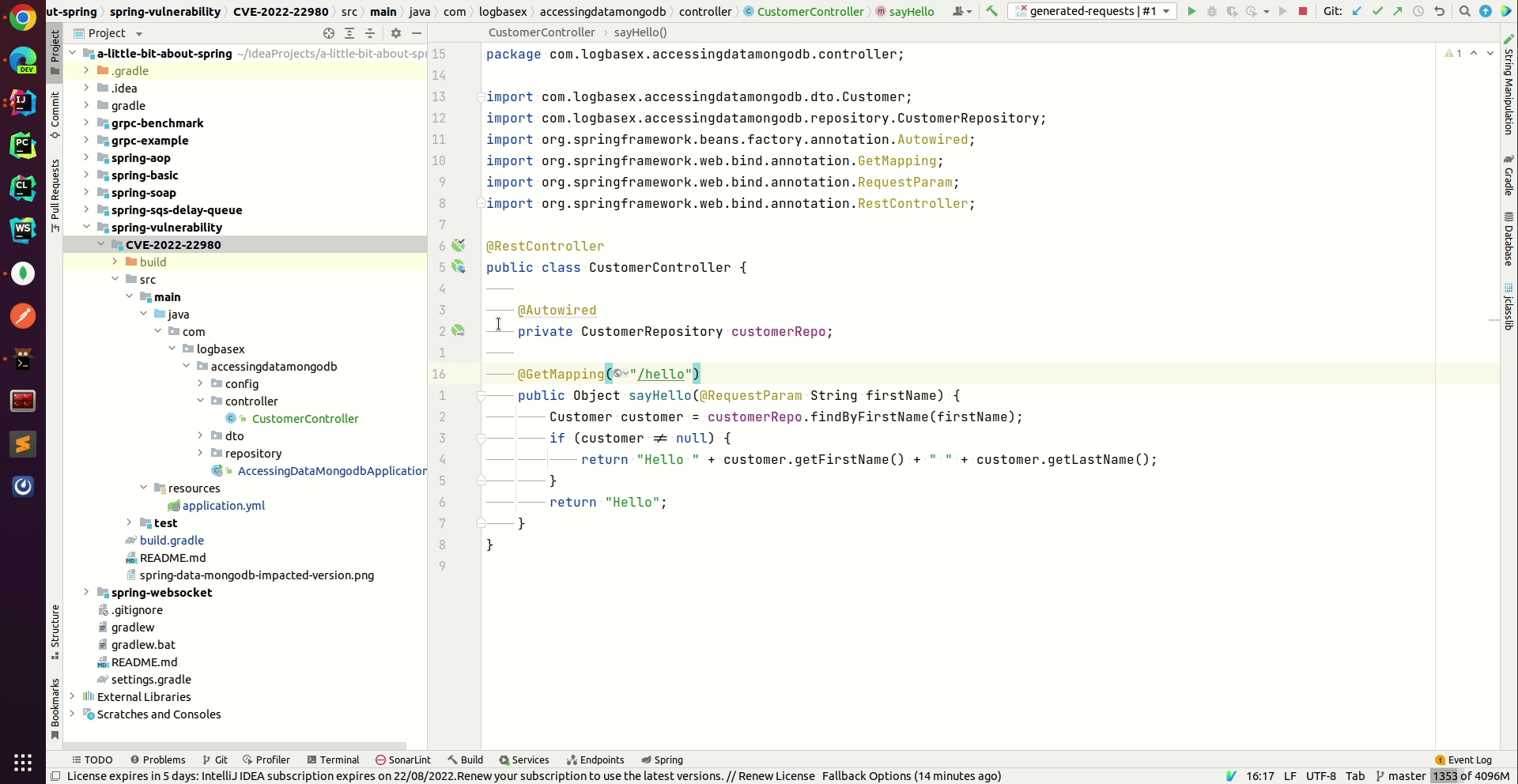
Task: Open Fallback Options from the license banner
Action: click(867, 776)
